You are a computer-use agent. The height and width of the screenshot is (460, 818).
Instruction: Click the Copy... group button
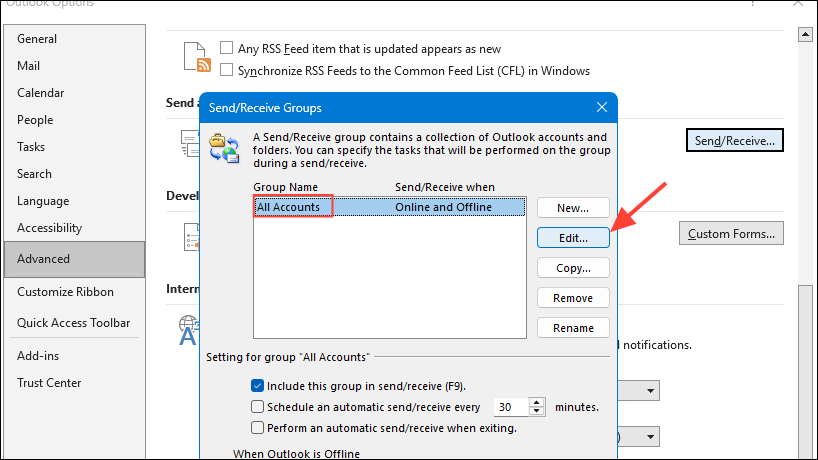click(x=573, y=268)
